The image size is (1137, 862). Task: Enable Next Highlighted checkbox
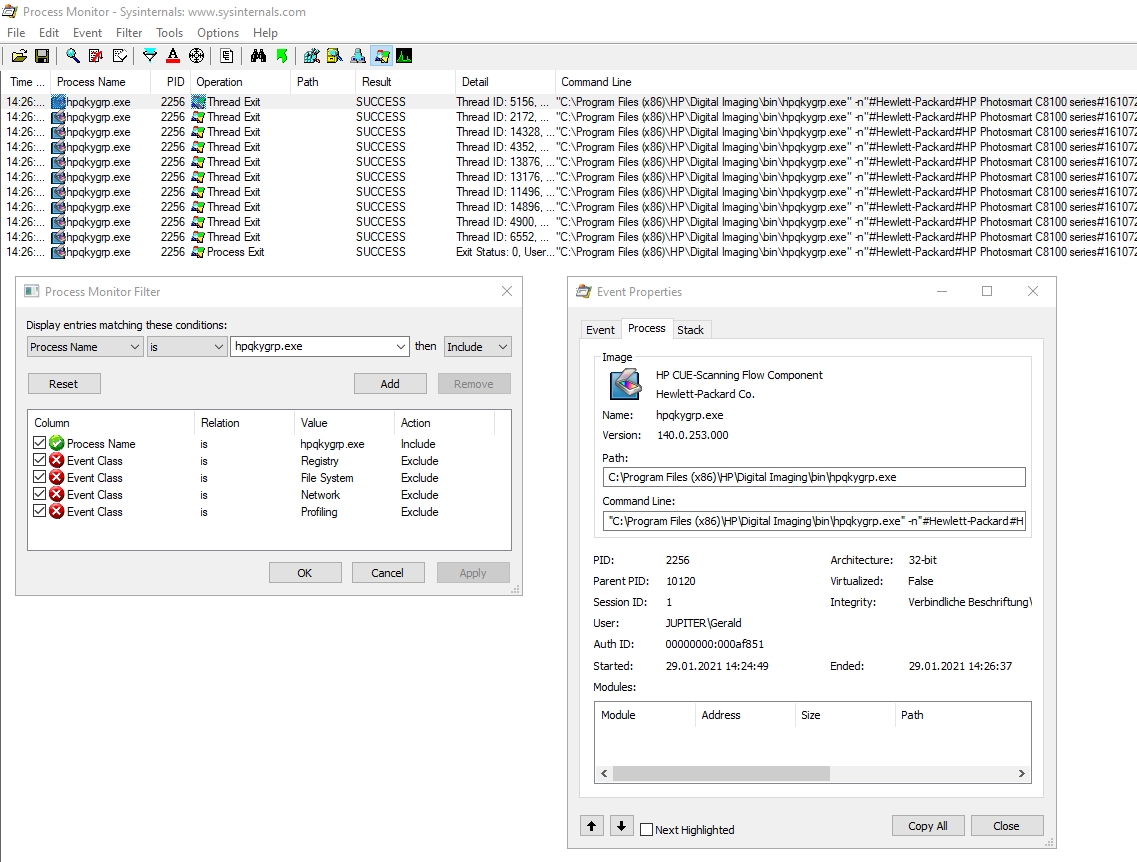(x=647, y=829)
